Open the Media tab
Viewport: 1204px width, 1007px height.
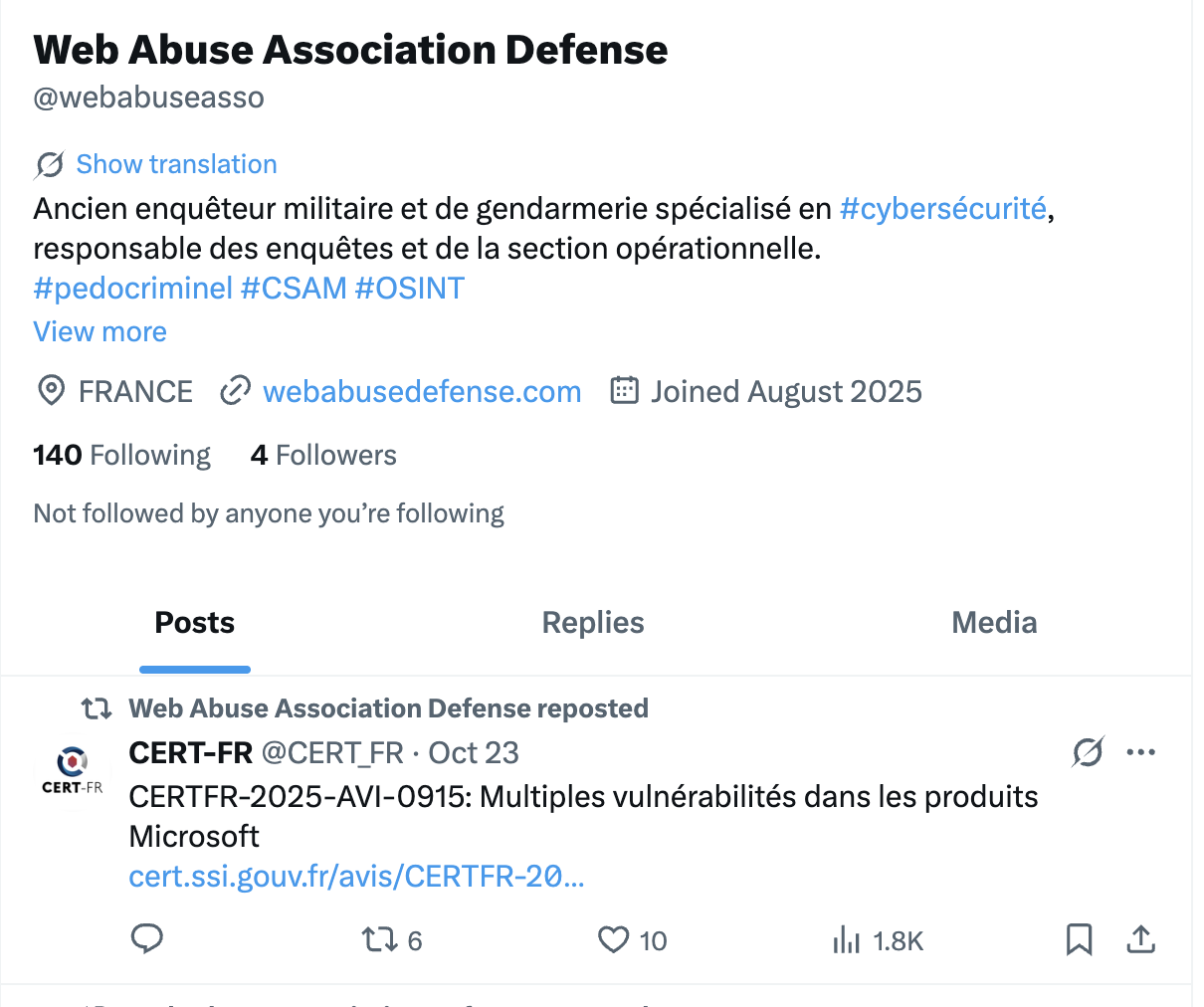pos(994,622)
